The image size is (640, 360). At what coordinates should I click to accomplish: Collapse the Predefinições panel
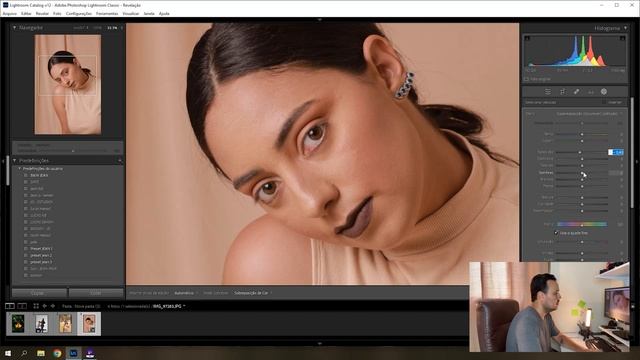tap(15, 160)
